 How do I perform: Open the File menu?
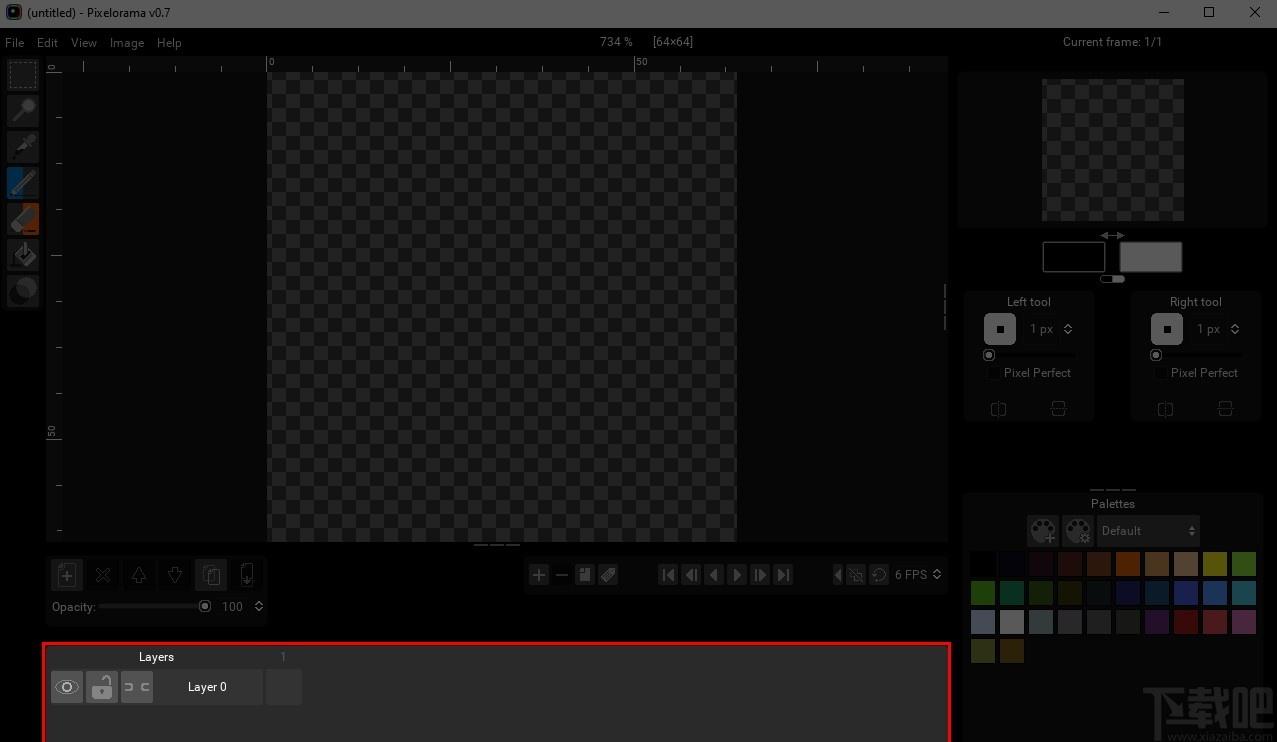[14, 43]
